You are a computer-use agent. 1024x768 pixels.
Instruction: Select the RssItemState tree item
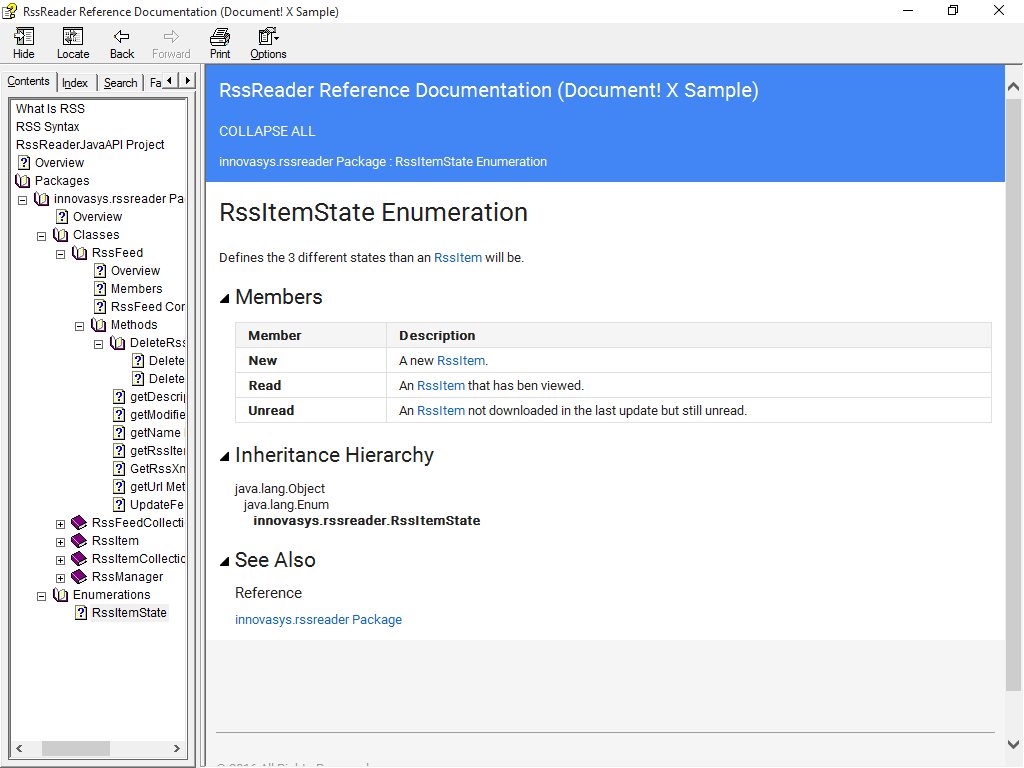(129, 613)
